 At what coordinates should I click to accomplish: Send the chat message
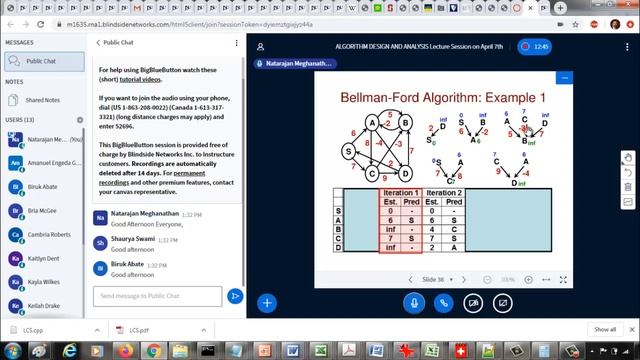point(235,296)
